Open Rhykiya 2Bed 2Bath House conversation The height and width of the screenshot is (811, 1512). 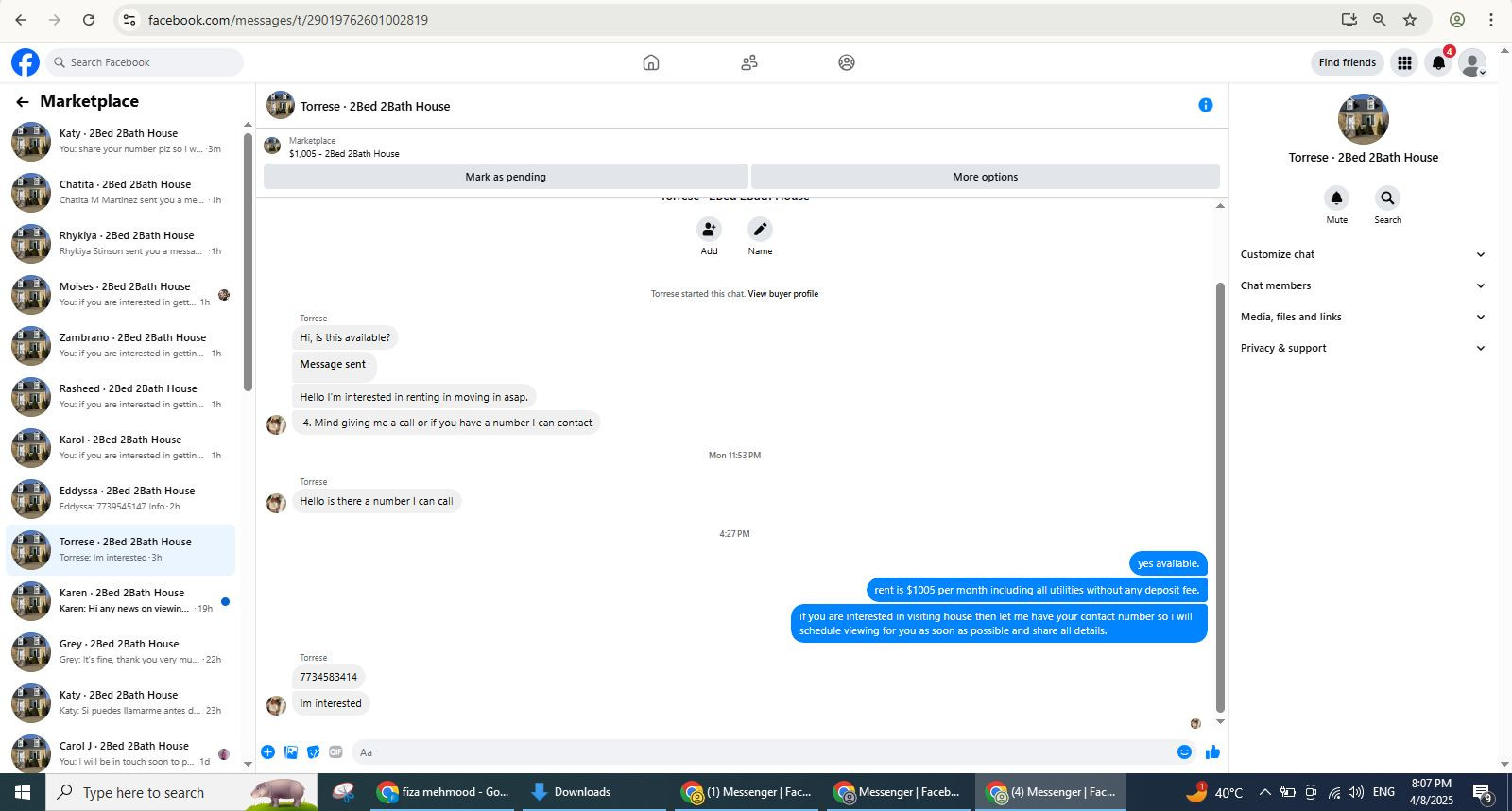click(121, 243)
